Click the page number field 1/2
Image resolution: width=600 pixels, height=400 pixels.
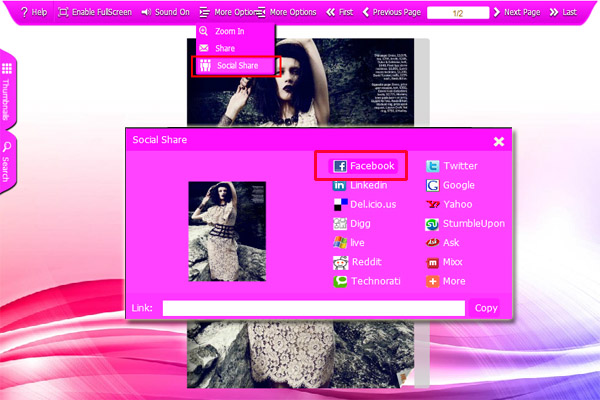pos(458,13)
